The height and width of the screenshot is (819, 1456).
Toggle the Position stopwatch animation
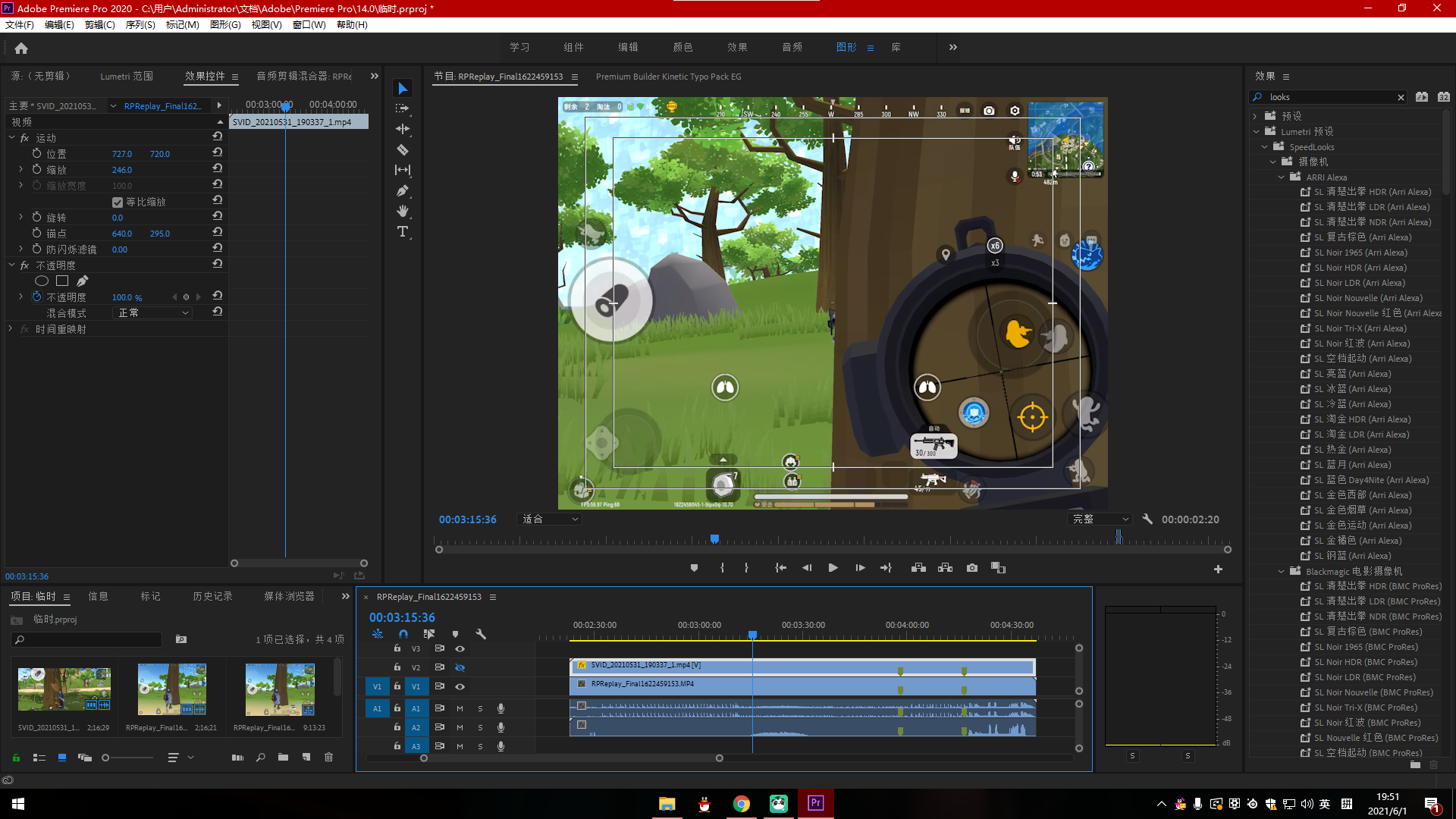[36, 154]
